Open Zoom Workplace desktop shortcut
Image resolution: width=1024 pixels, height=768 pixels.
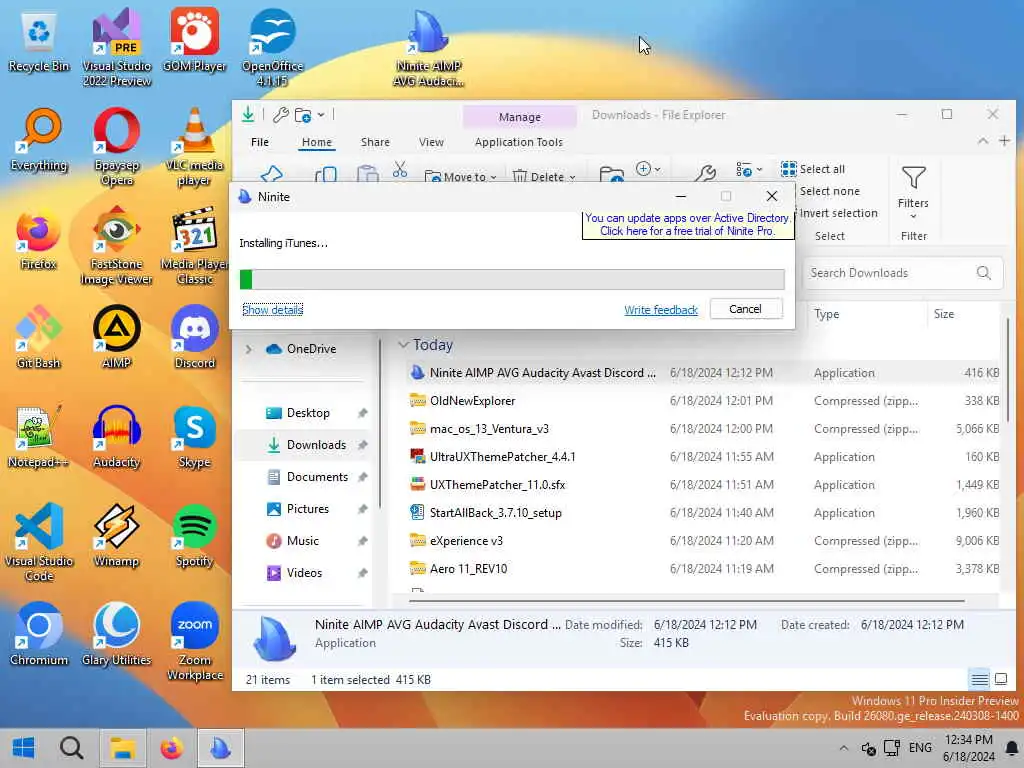click(194, 641)
